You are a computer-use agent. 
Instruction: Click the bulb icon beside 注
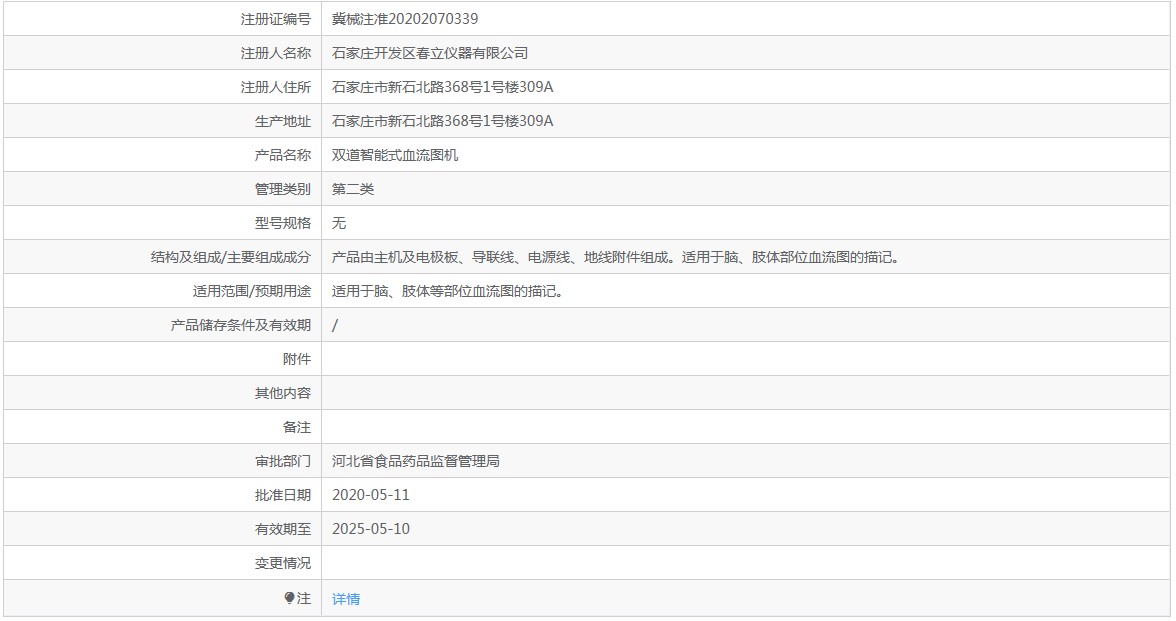pyautogui.click(x=290, y=598)
